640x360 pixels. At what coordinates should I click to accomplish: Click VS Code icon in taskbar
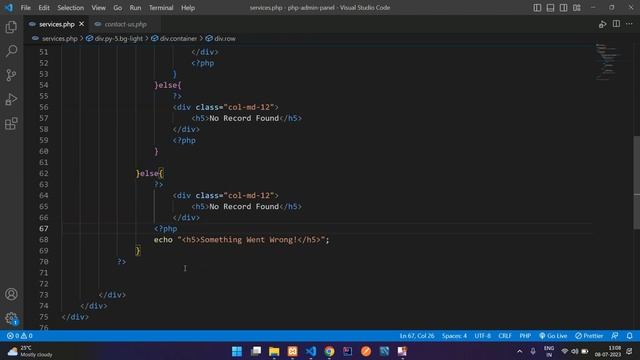[311, 351]
